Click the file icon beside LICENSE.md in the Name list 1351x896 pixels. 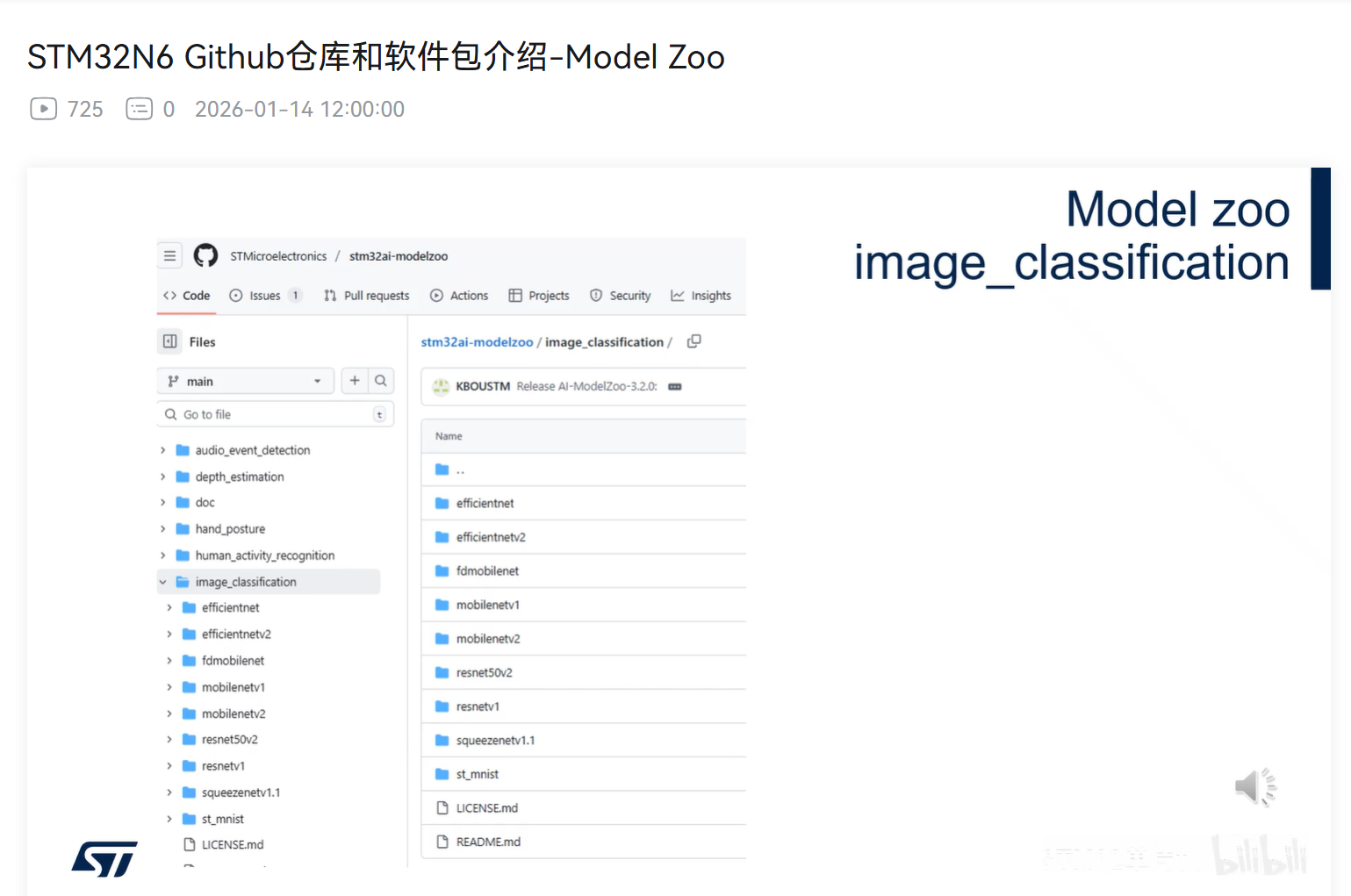[x=442, y=808]
